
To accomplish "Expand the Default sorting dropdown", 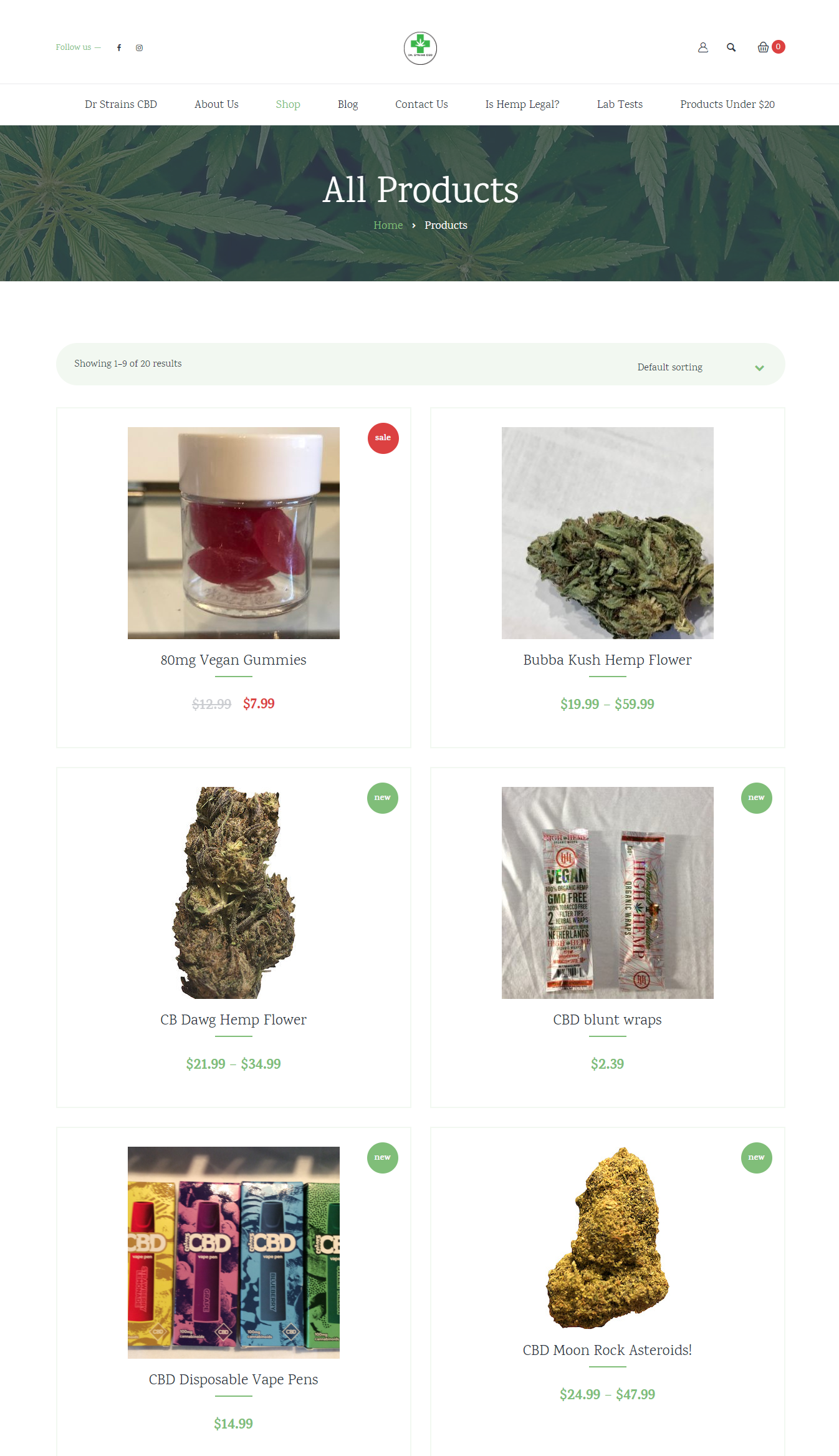I will pyautogui.click(x=701, y=367).
